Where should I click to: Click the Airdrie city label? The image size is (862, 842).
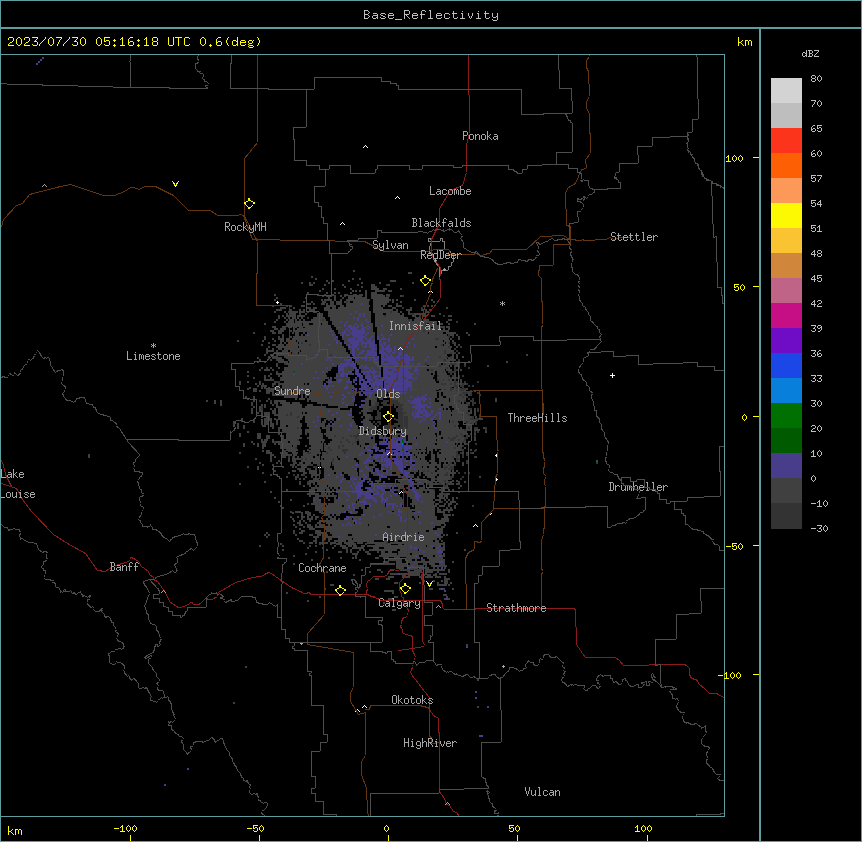tap(404, 537)
